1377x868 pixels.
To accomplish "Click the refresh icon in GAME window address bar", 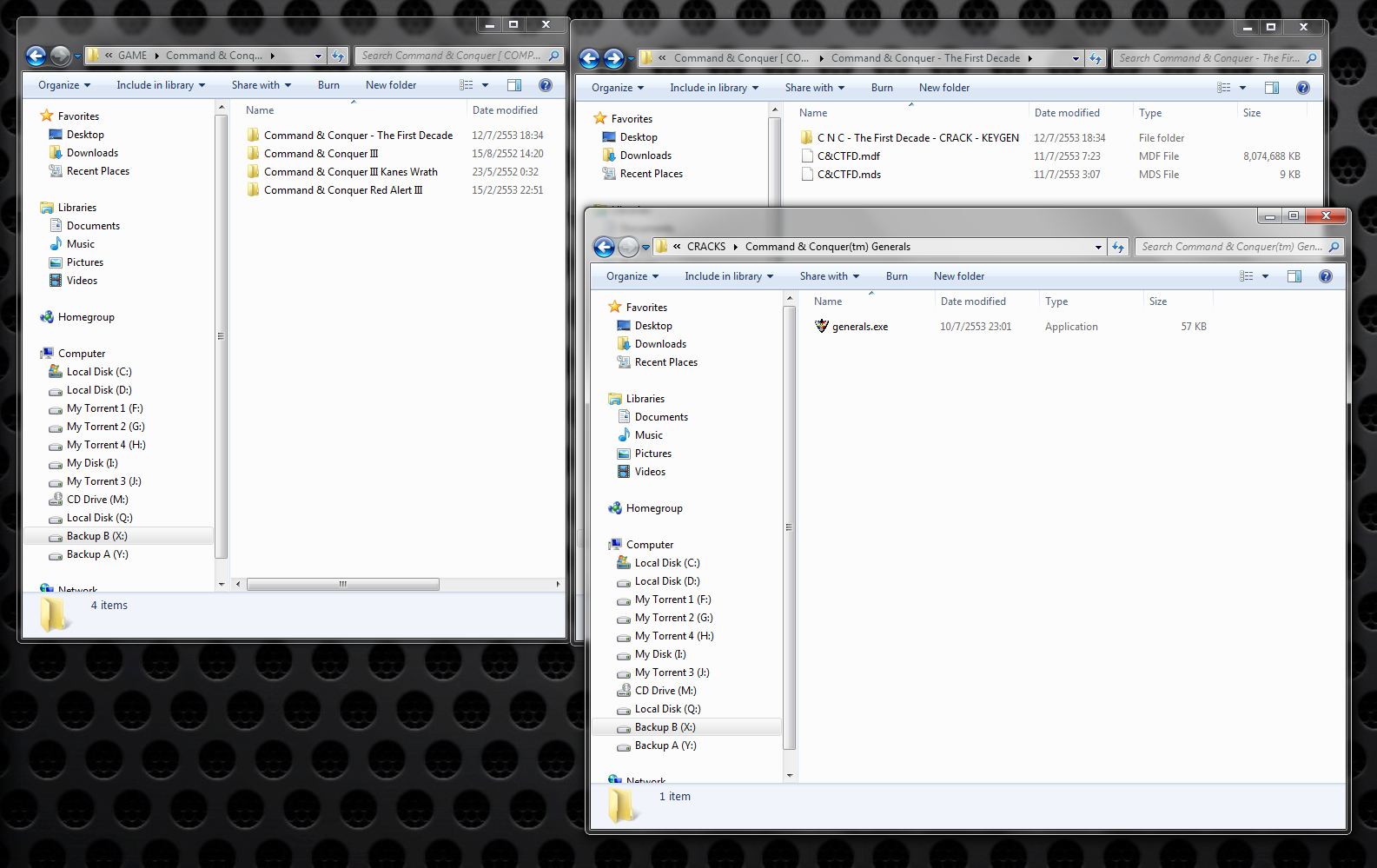I will click(x=338, y=56).
